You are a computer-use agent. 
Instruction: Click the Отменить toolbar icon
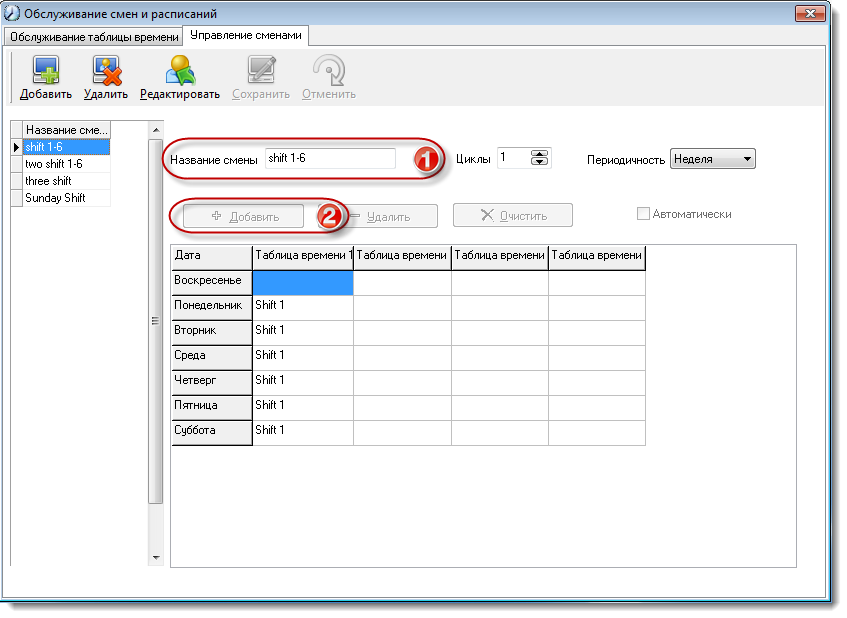pos(328,70)
